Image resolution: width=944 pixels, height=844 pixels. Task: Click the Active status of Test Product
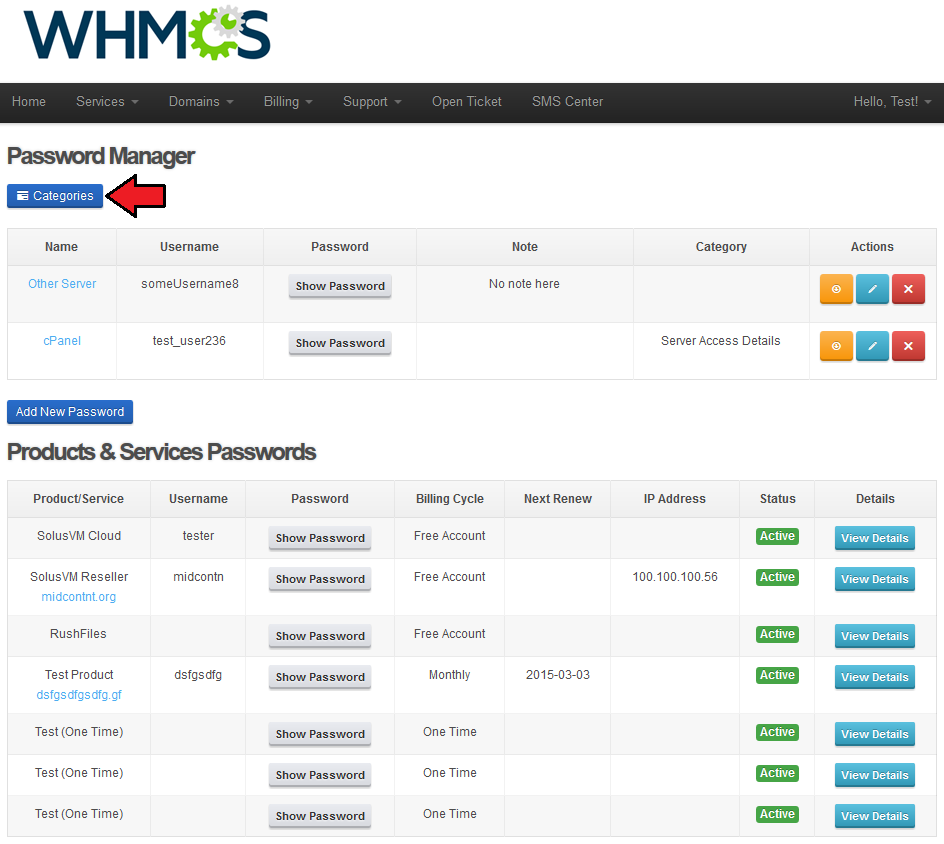[x=777, y=675]
